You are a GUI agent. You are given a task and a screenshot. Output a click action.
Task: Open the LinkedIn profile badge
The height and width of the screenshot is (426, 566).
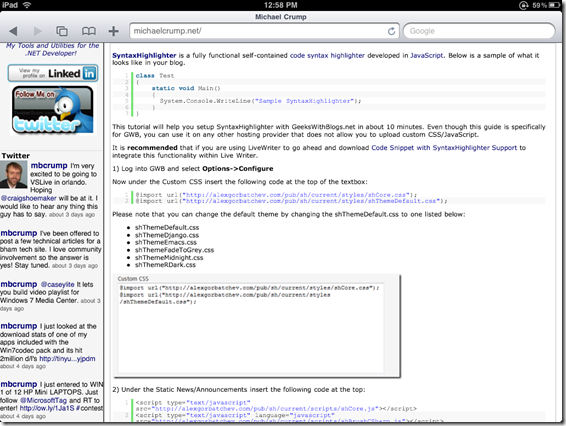click(x=53, y=73)
